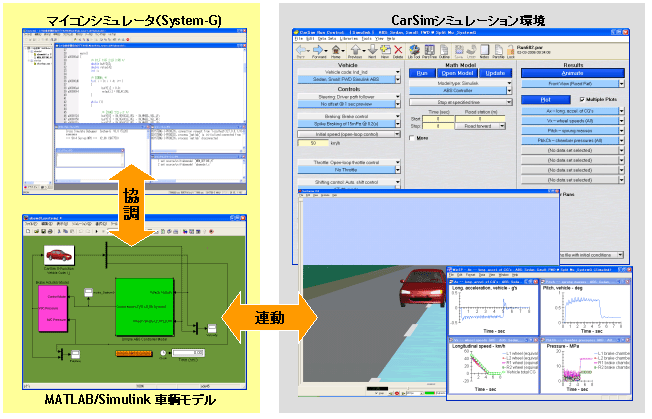Open the magenta Brake Actuator Model block
Screen dimensions: 652x419
click(x=53, y=308)
